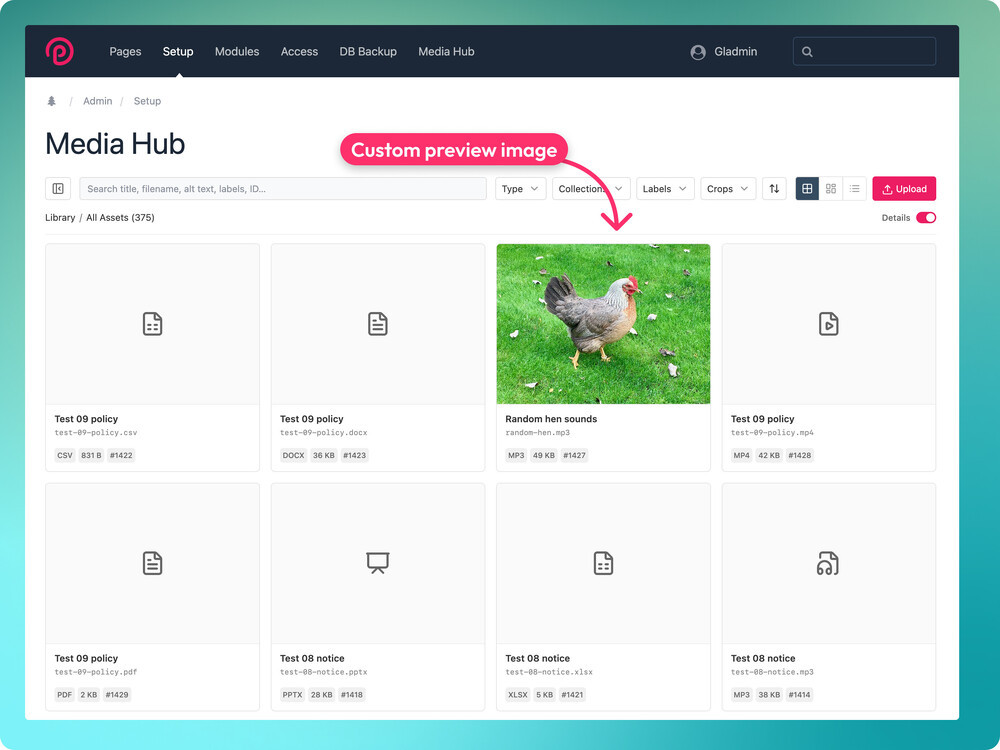Click the XLSX type badge
Screen dimensions: 1000x750
(x=518, y=695)
